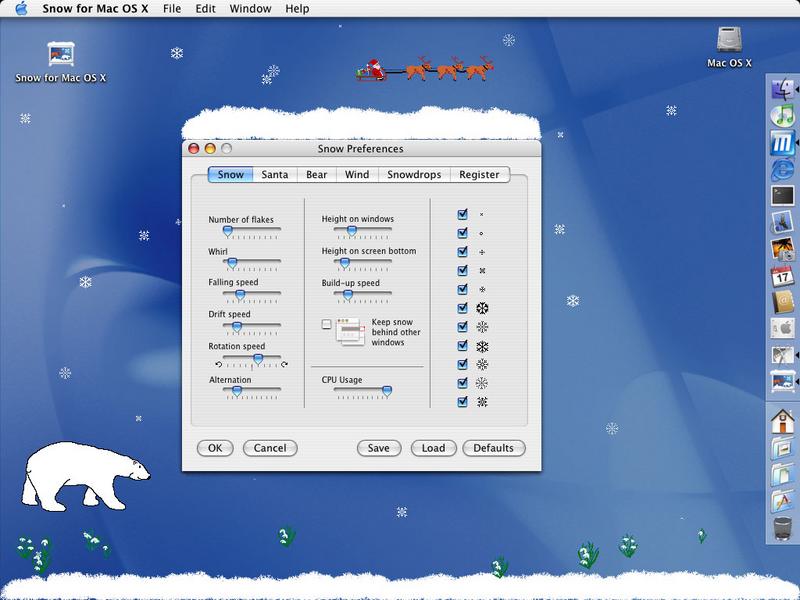Click the Rotation speed slider thumb

pos(258,360)
